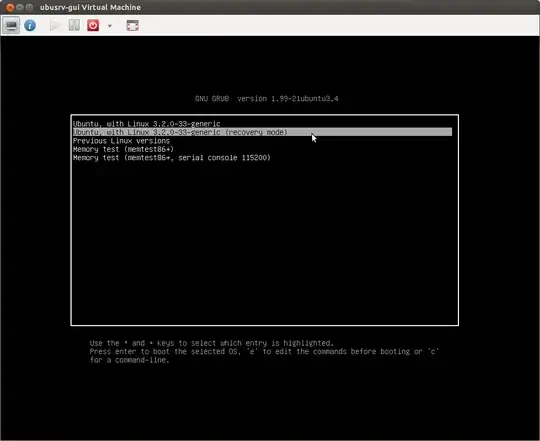Shut down VM with red power button
Screen dimensions: 540x441
93,25
